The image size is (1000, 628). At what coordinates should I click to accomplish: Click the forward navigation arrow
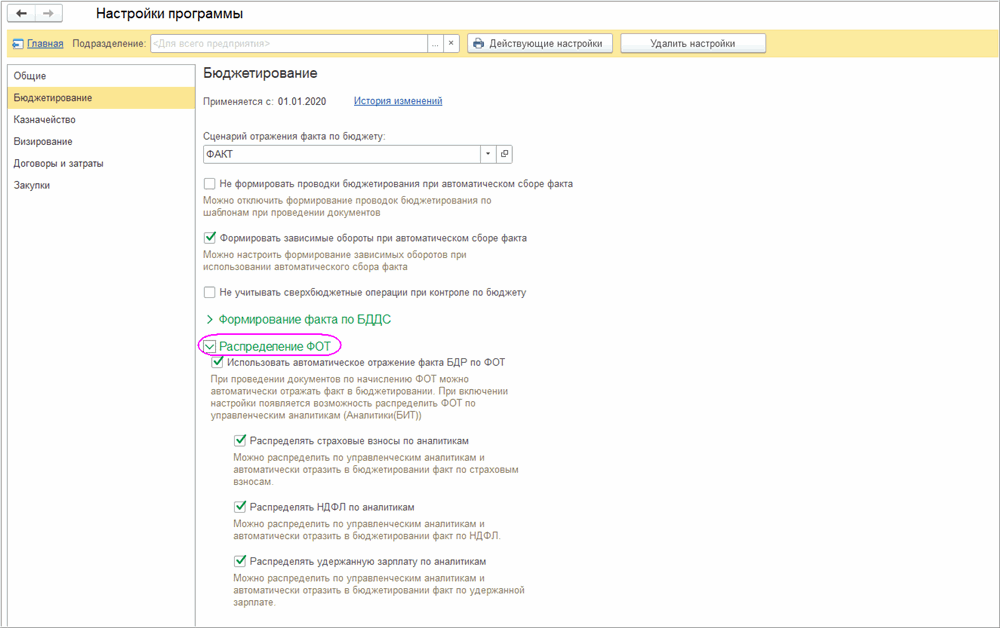click(47, 14)
